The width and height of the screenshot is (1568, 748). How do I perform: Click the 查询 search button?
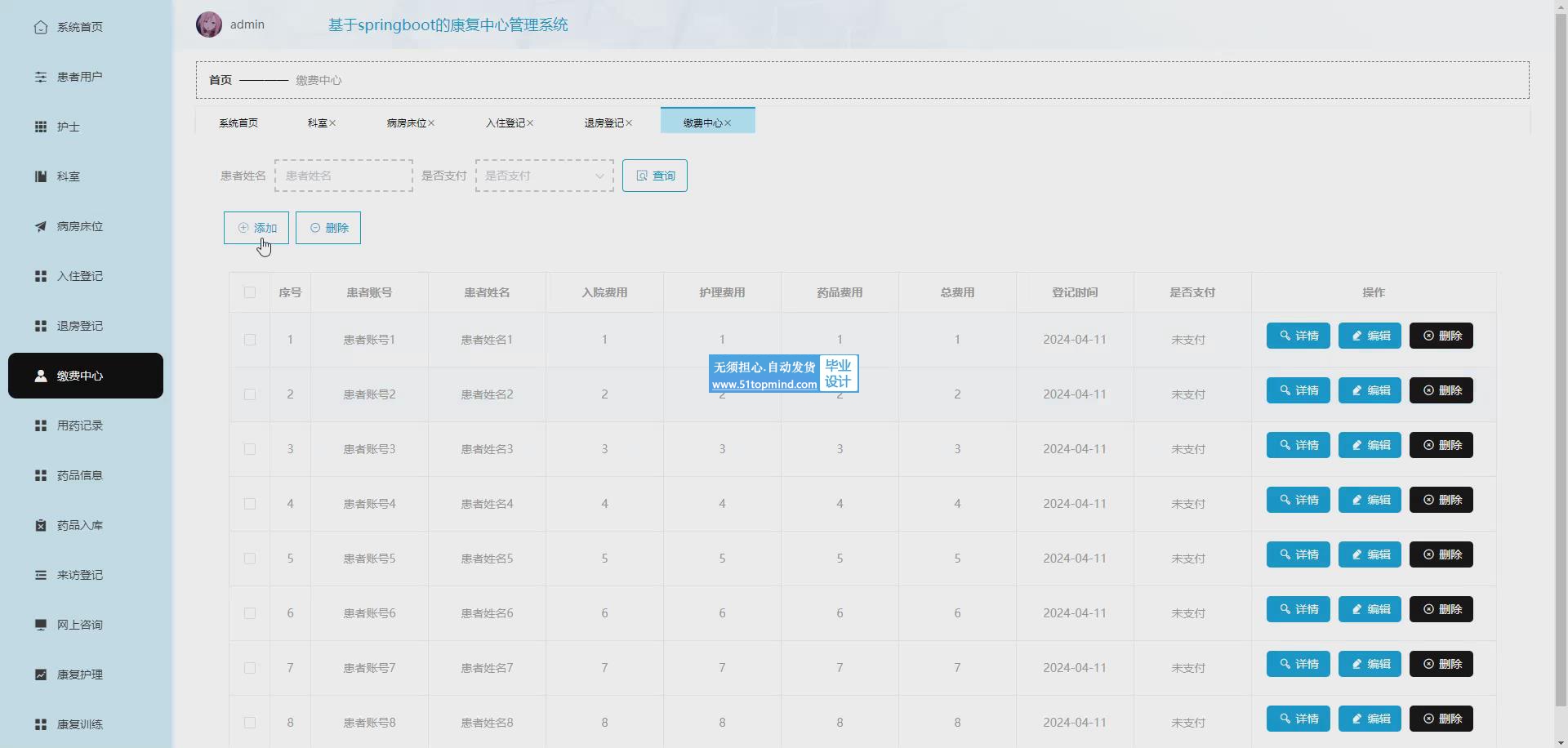click(655, 176)
